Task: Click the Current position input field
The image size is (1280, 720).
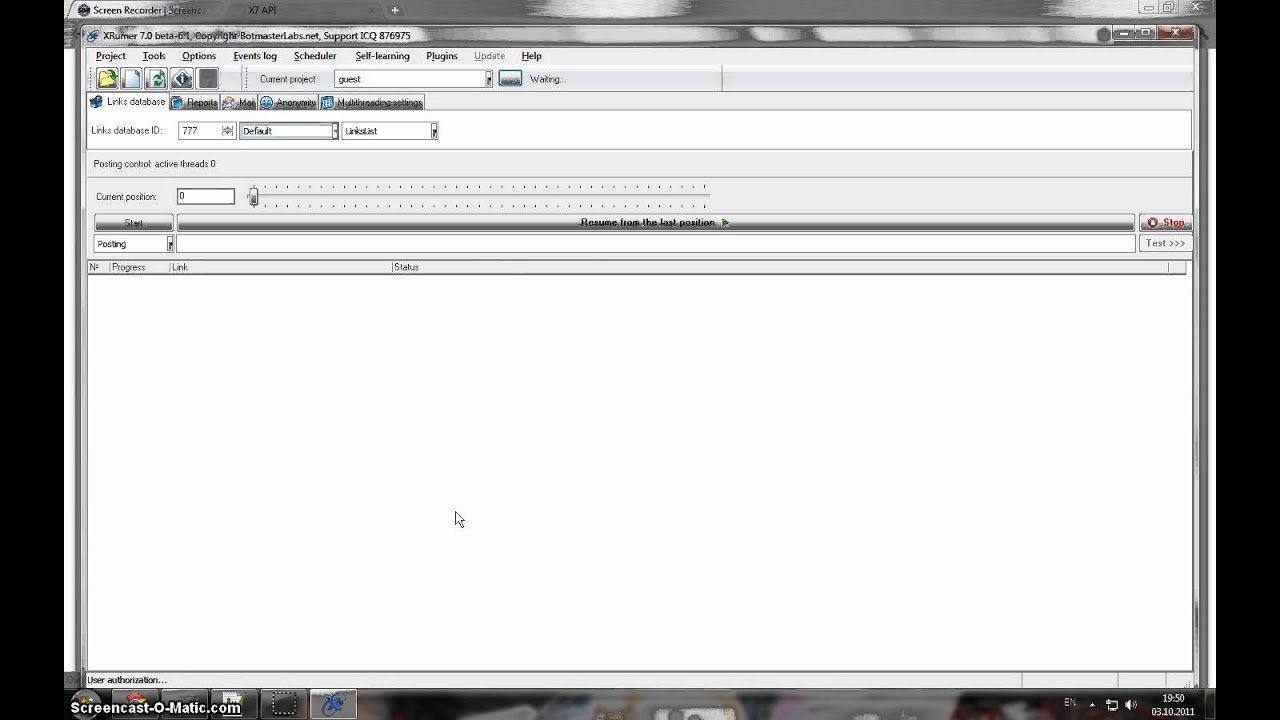Action: pos(206,196)
